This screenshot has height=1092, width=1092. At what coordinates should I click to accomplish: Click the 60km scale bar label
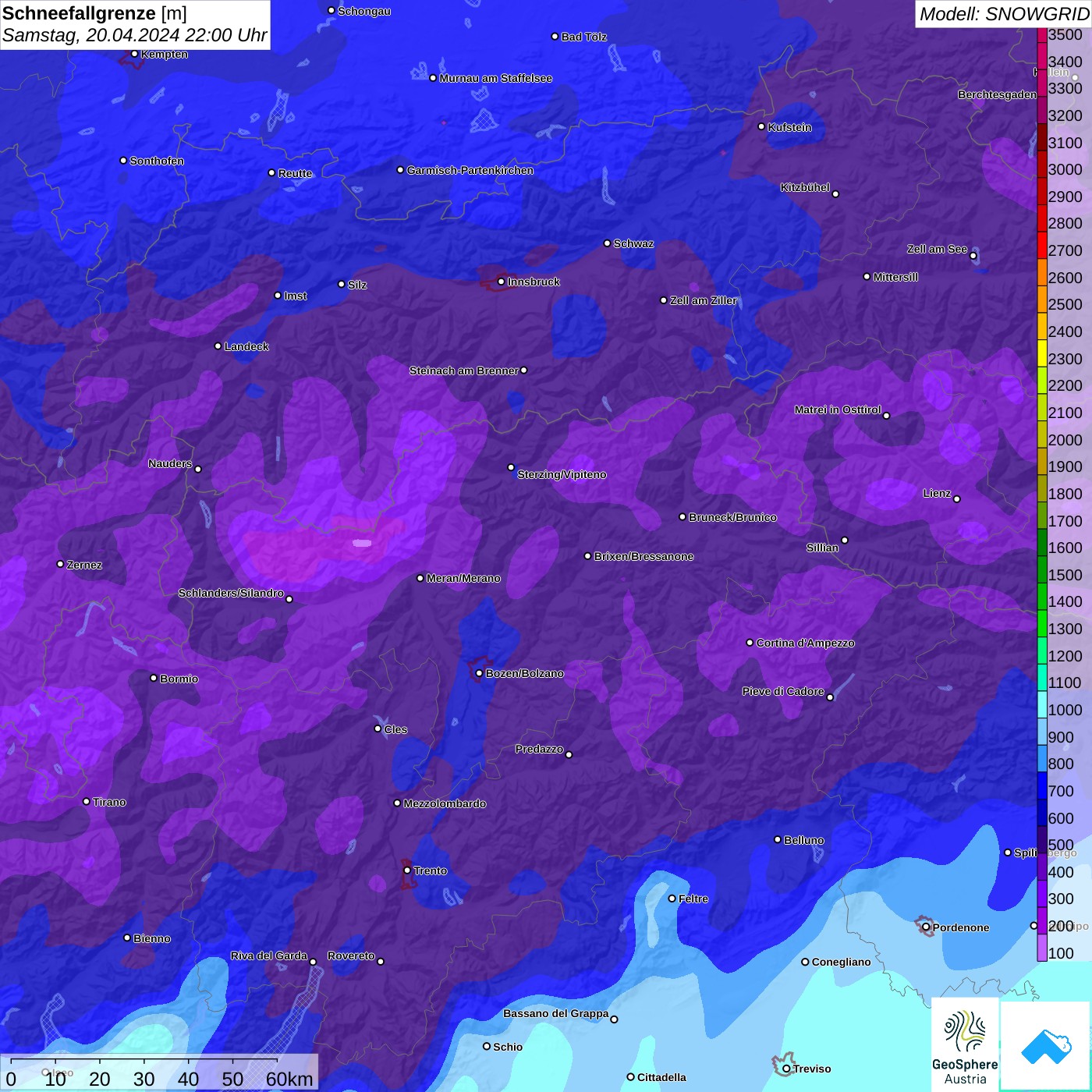pyautogui.click(x=289, y=1079)
